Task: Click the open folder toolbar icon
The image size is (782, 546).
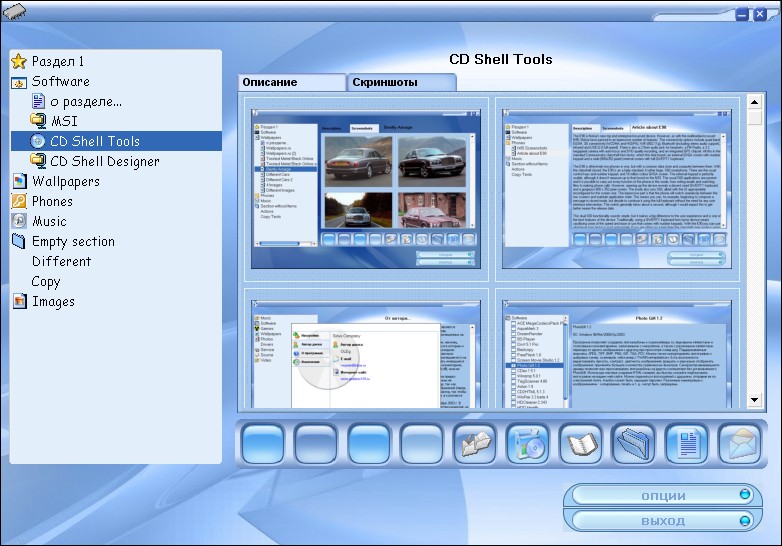Action: pyautogui.click(x=474, y=444)
